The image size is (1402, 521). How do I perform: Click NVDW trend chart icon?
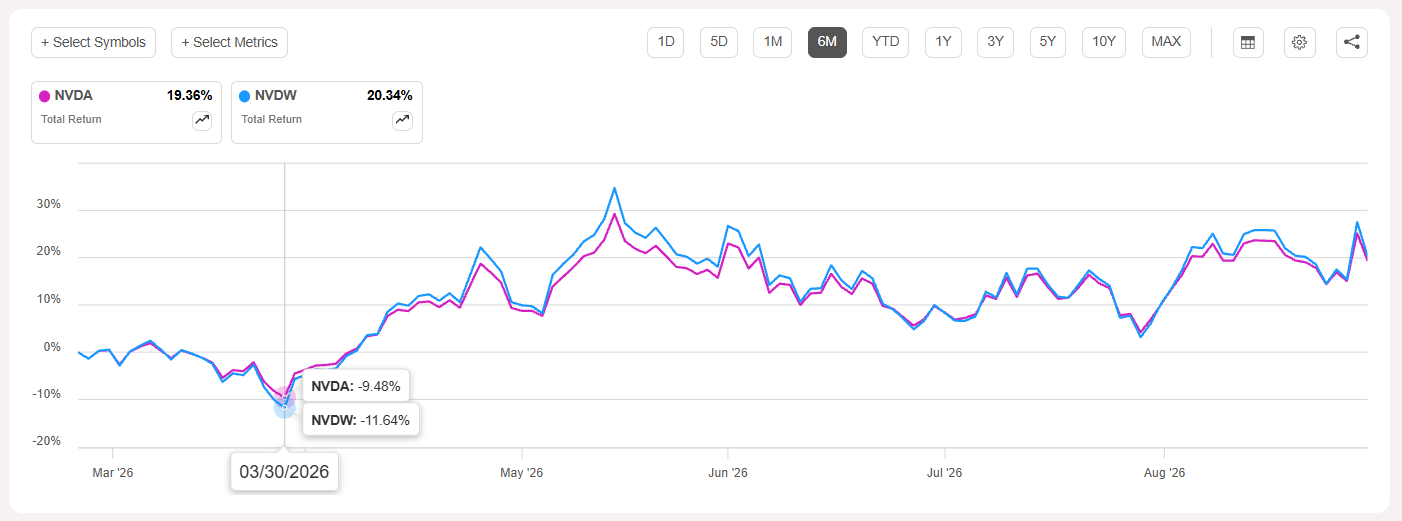(x=402, y=120)
